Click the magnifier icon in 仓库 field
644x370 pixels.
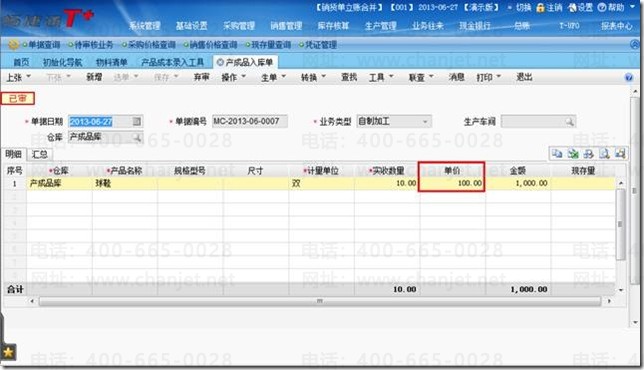click(x=138, y=137)
